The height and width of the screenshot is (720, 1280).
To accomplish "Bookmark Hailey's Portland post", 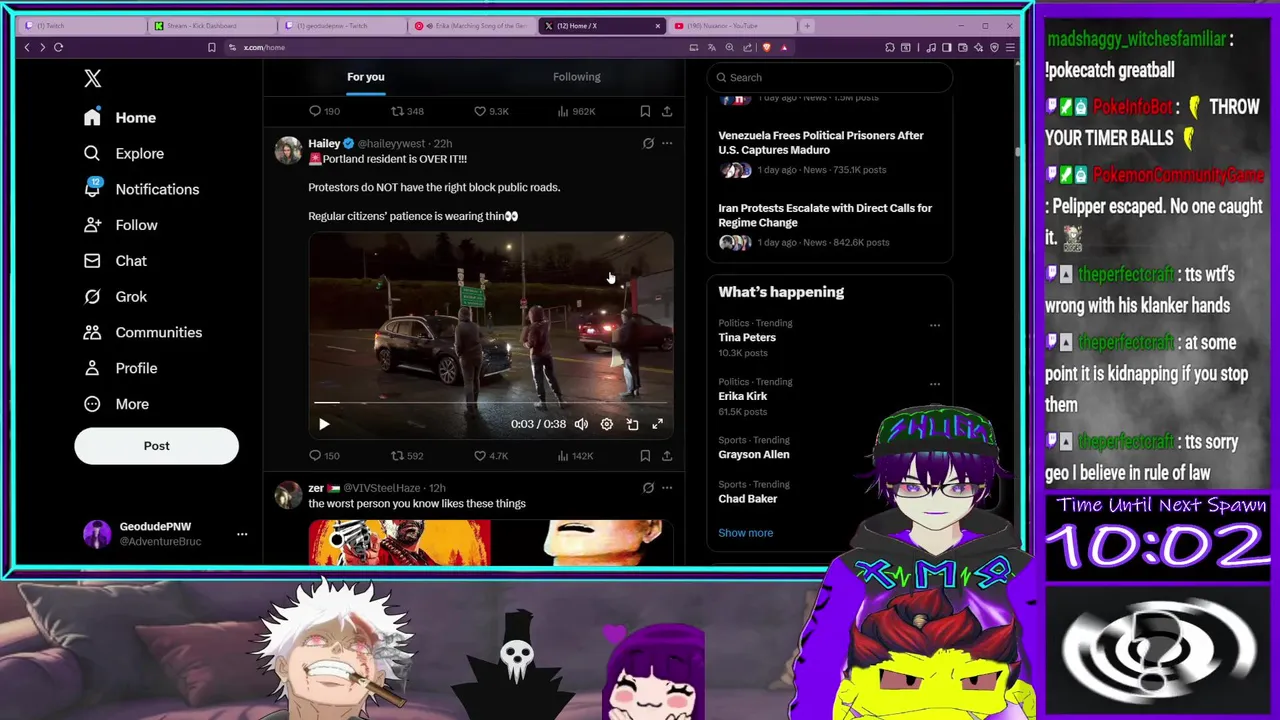I will (645, 456).
